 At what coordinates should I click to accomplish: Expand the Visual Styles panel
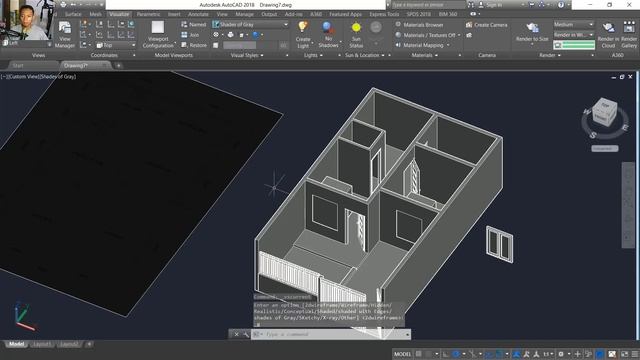(247, 55)
